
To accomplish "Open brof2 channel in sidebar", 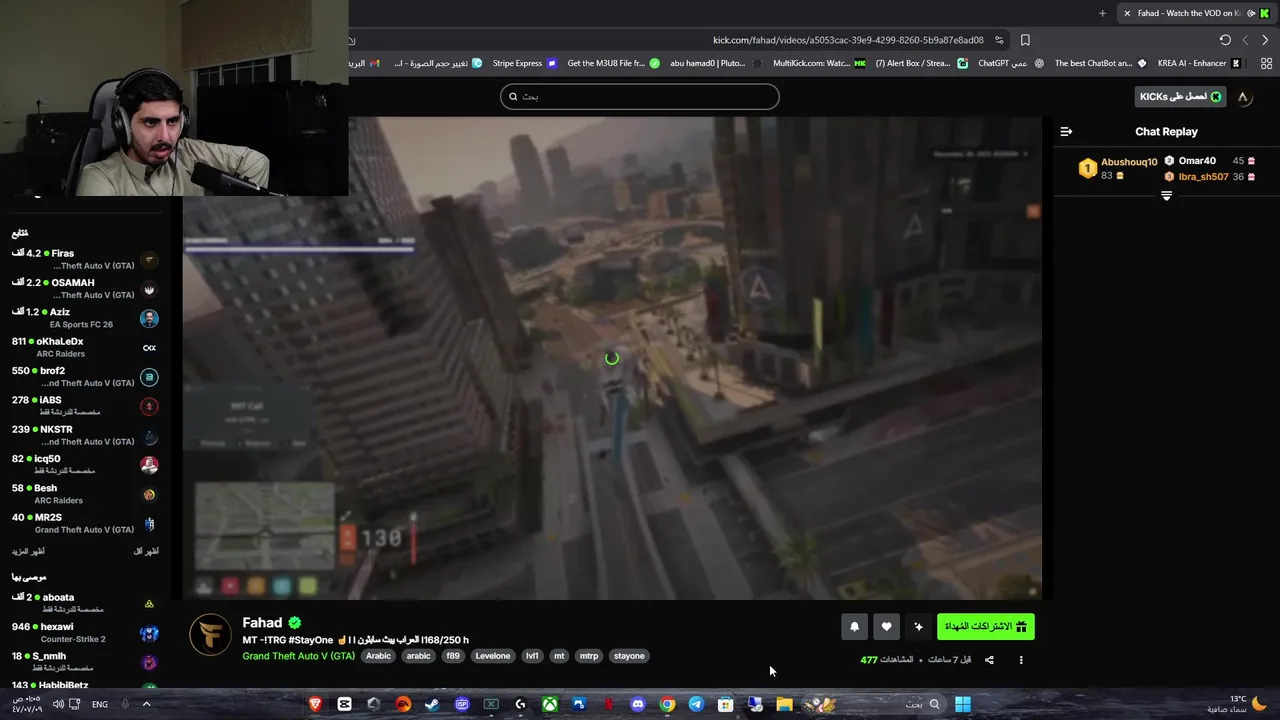I will 85,376.
